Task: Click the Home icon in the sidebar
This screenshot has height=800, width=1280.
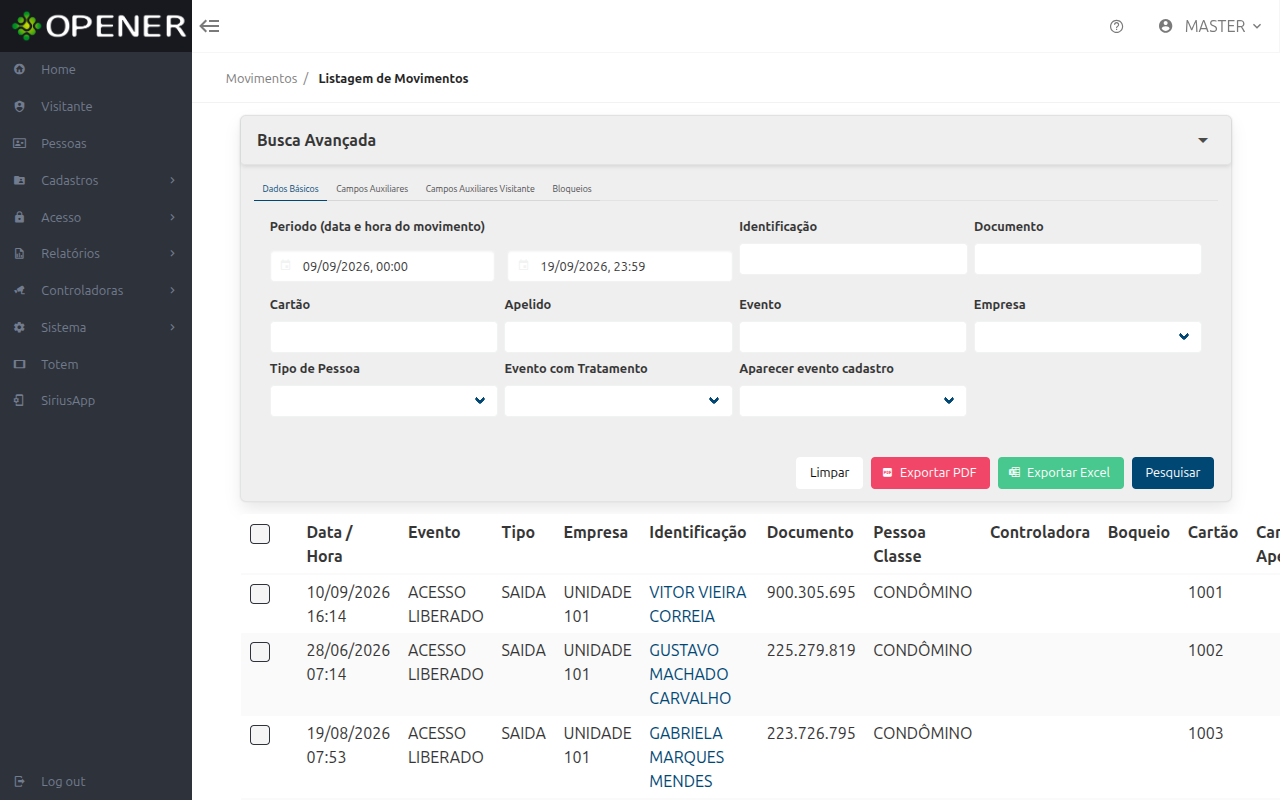Action: coord(19,70)
